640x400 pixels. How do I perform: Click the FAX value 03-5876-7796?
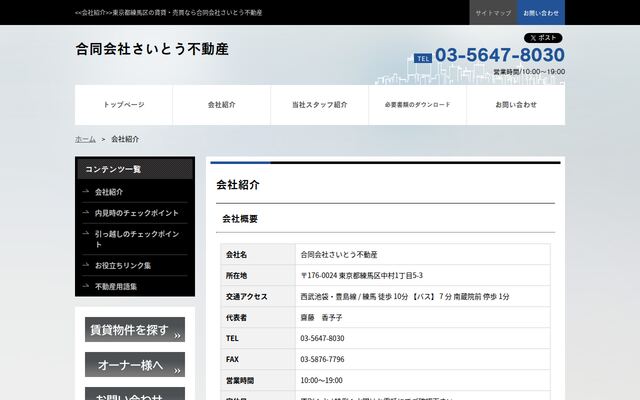tap(322, 360)
